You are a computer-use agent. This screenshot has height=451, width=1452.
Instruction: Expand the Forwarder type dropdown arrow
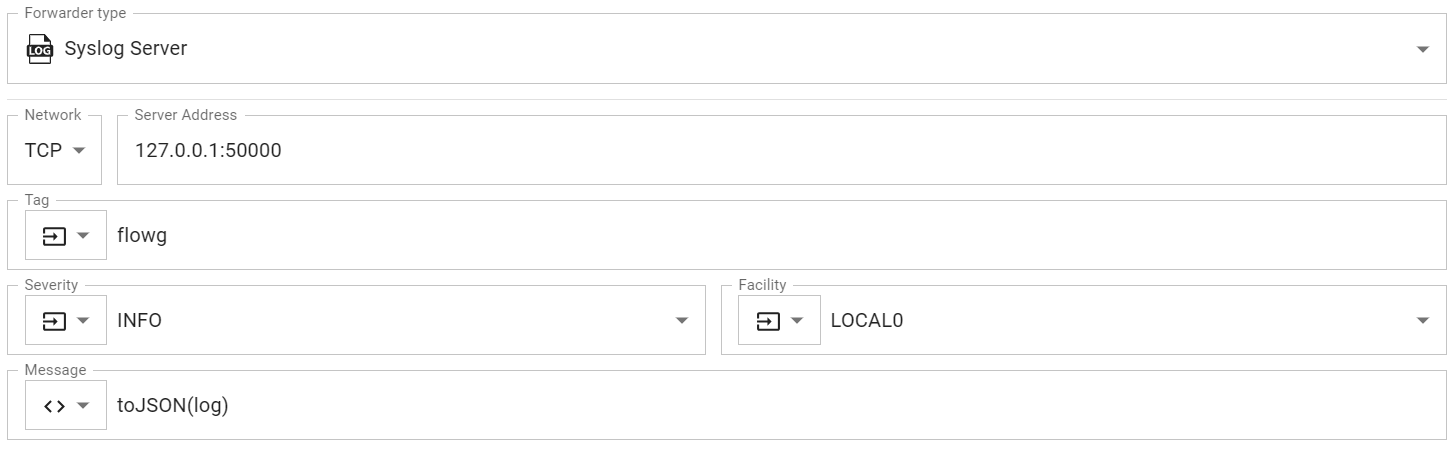point(1422,50)
